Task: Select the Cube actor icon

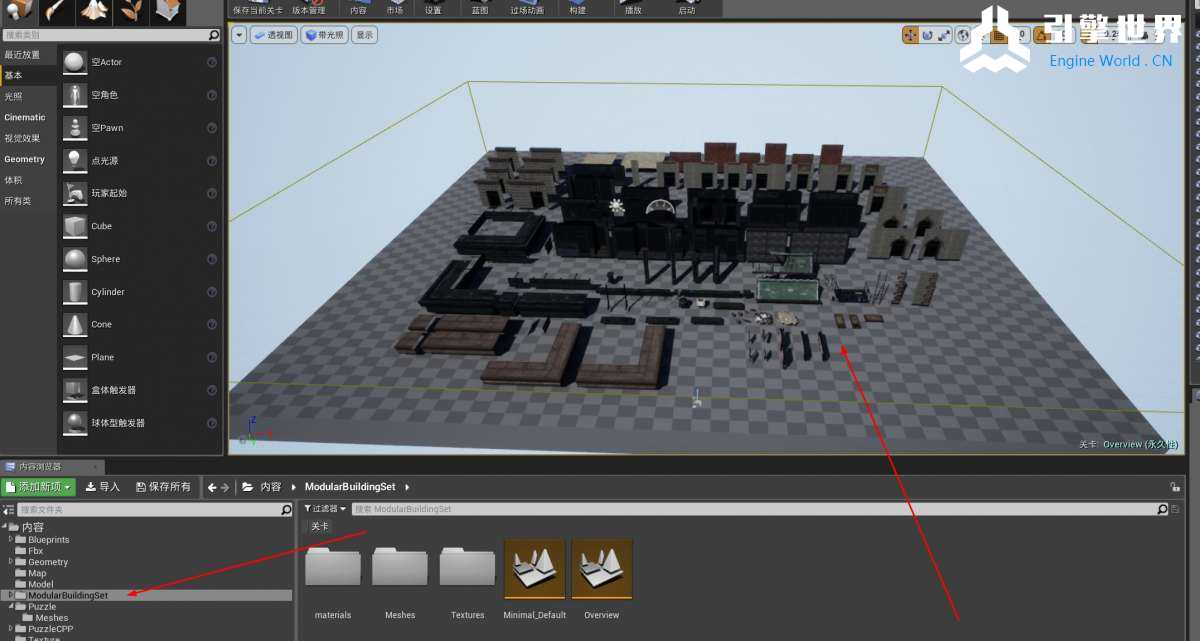Action: [75, 226]
